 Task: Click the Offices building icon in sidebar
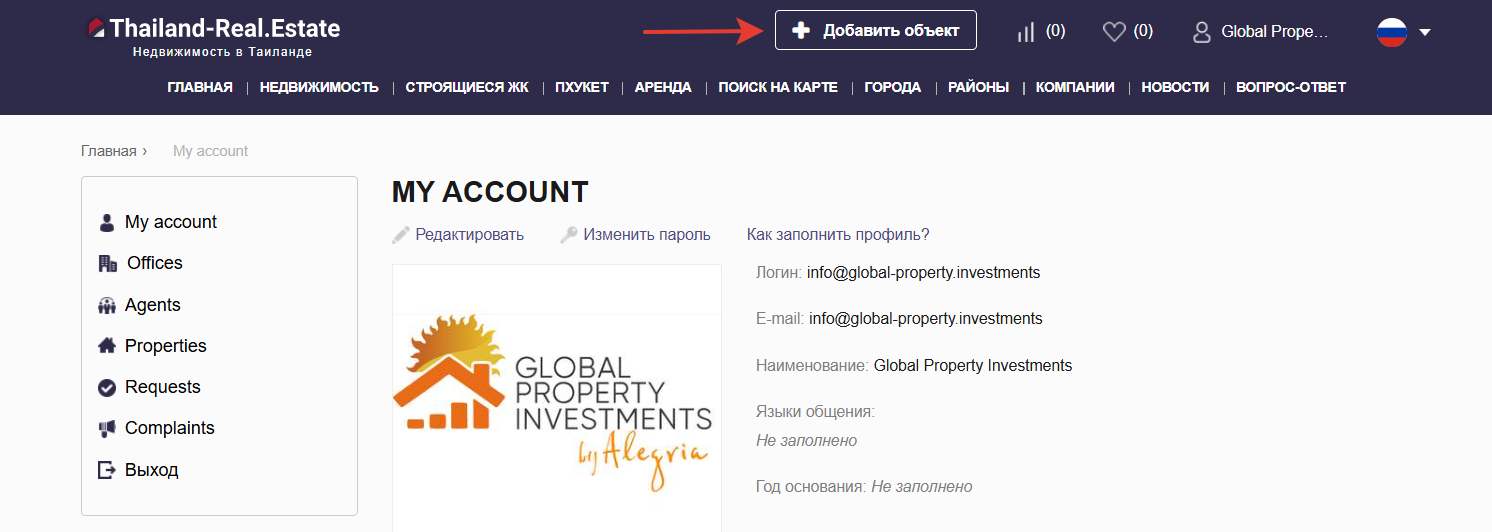coord(107,264)
